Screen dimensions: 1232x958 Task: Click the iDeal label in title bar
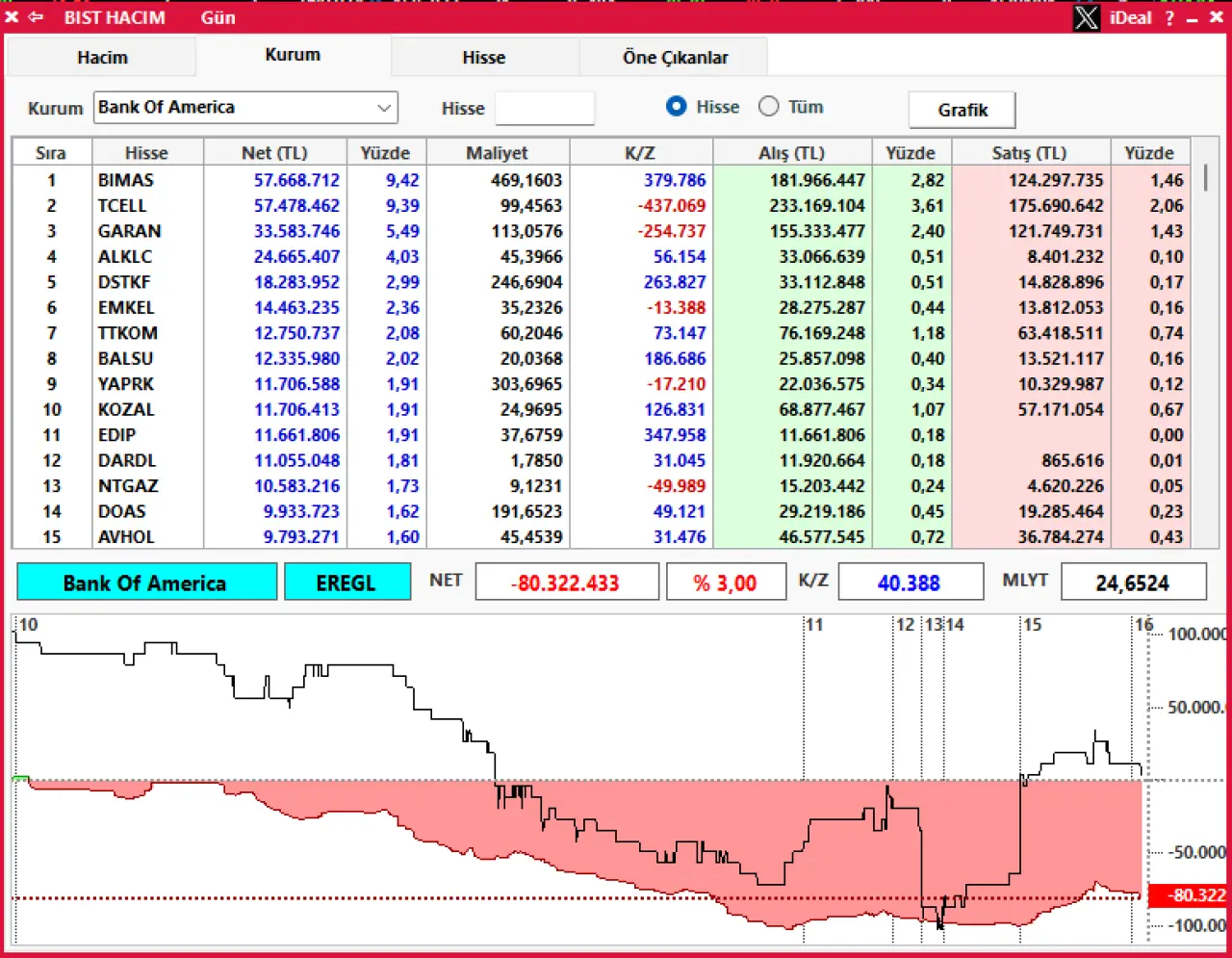coord(1130,17)
